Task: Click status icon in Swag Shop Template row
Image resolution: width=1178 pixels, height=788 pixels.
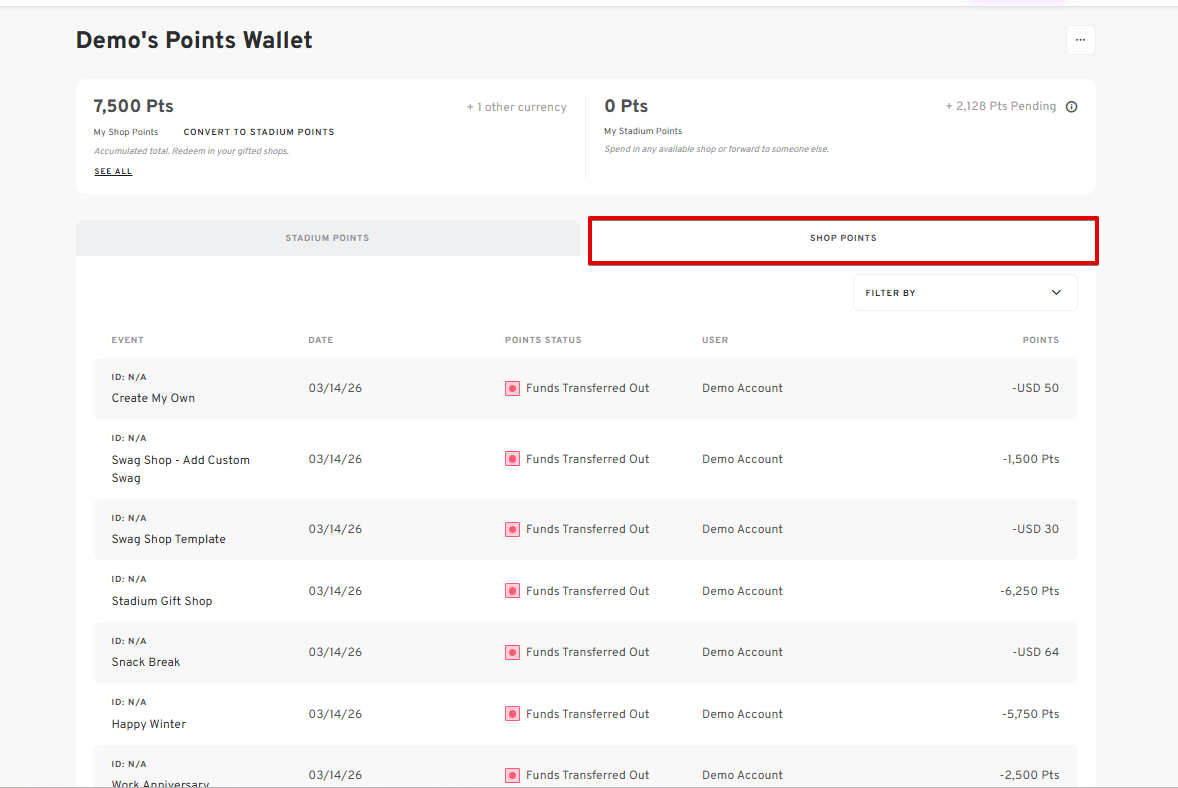Action: coord(512,529)
